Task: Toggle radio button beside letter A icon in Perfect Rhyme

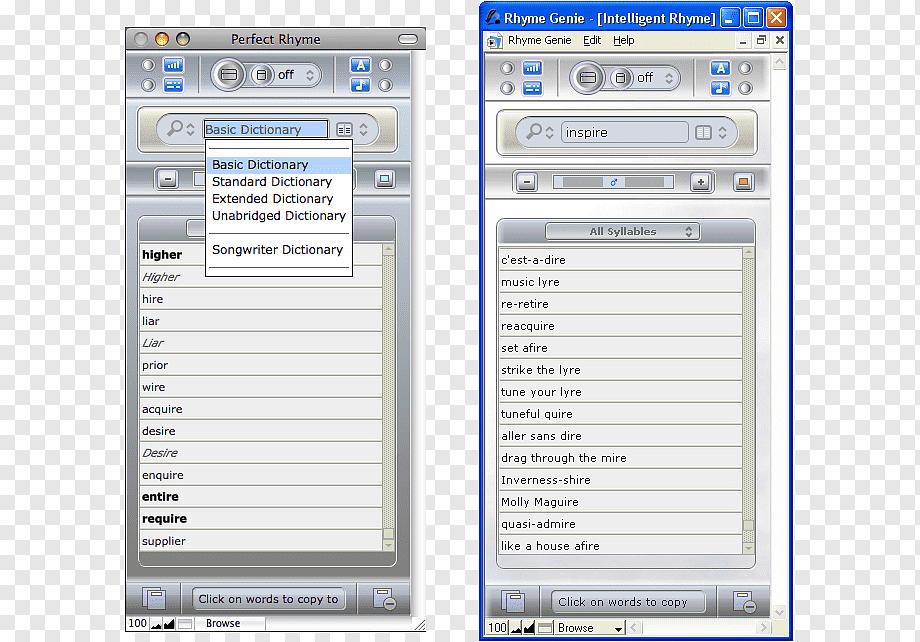Action: (385, 65)
